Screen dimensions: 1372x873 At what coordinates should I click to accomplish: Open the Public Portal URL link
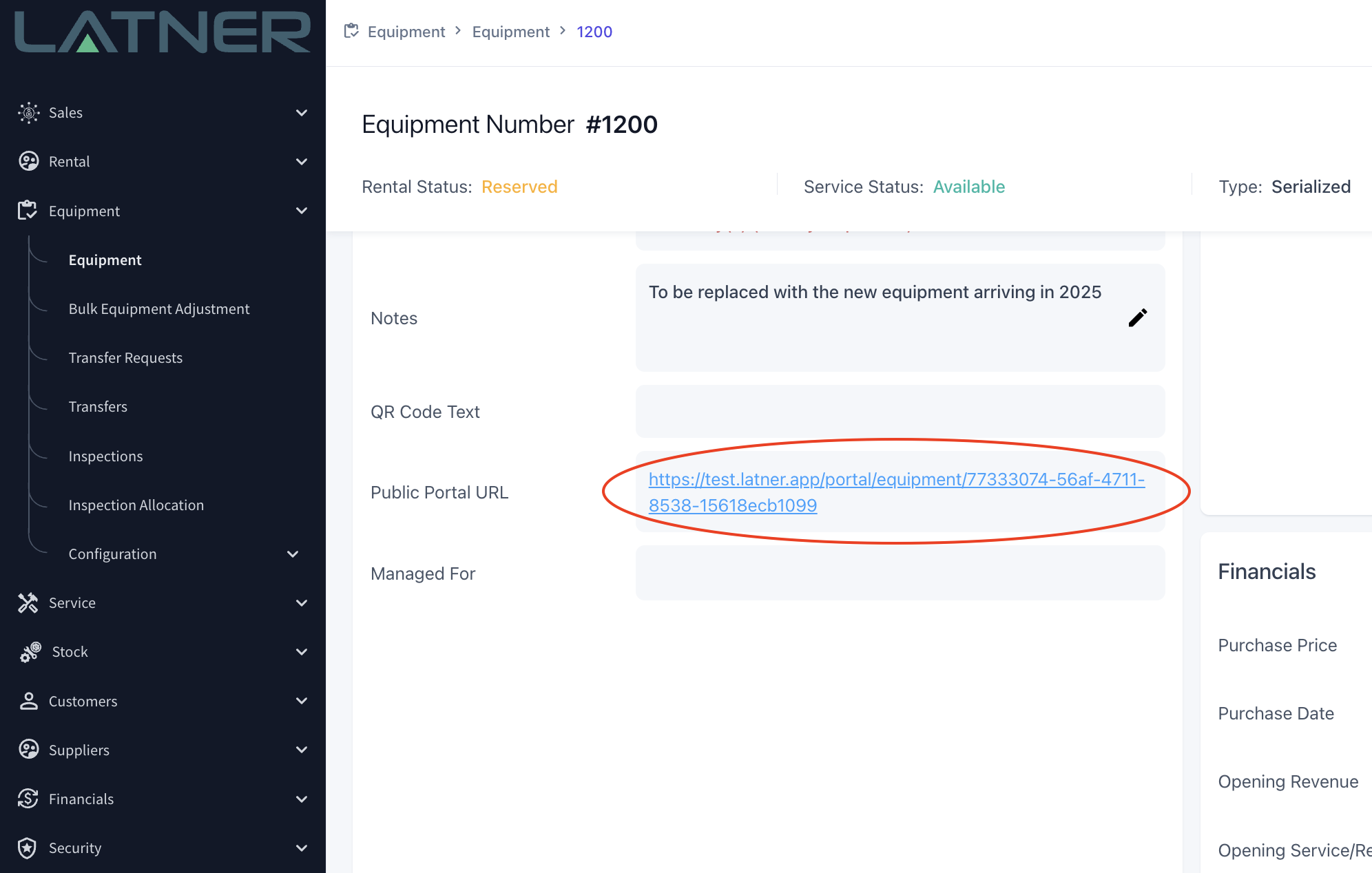click(896, 480)
